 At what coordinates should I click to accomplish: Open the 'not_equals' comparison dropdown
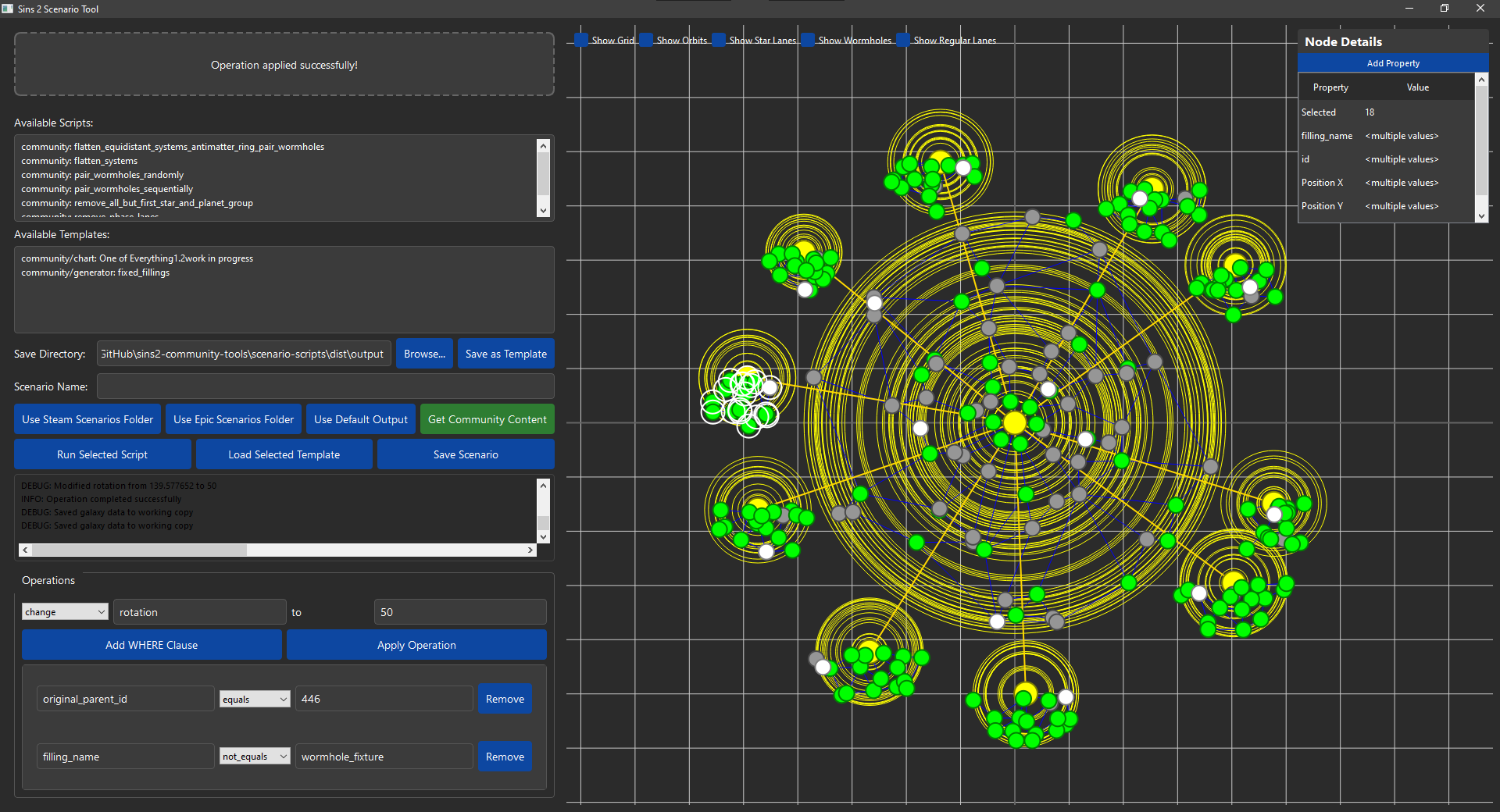click(254, 756)
